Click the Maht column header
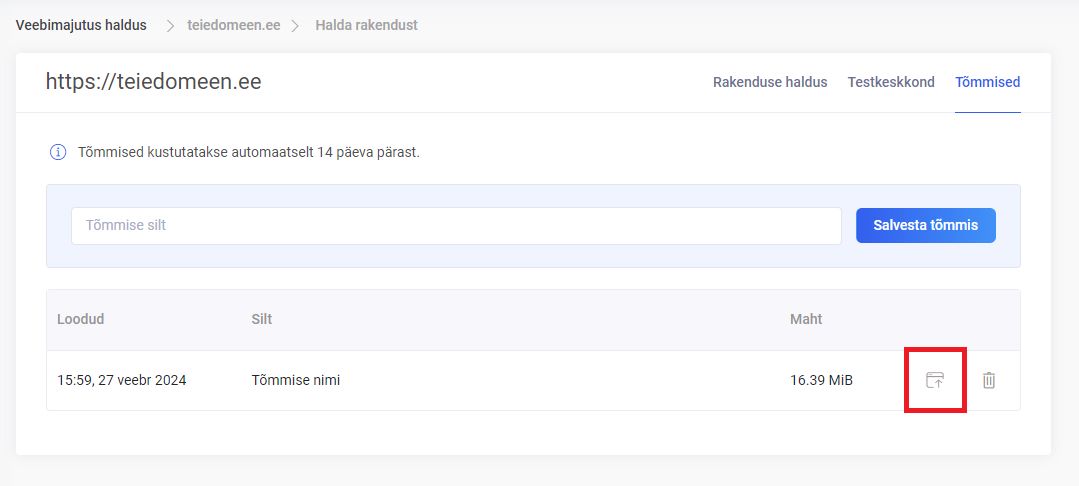This screenshot has width=1079, height=486. 806,319
